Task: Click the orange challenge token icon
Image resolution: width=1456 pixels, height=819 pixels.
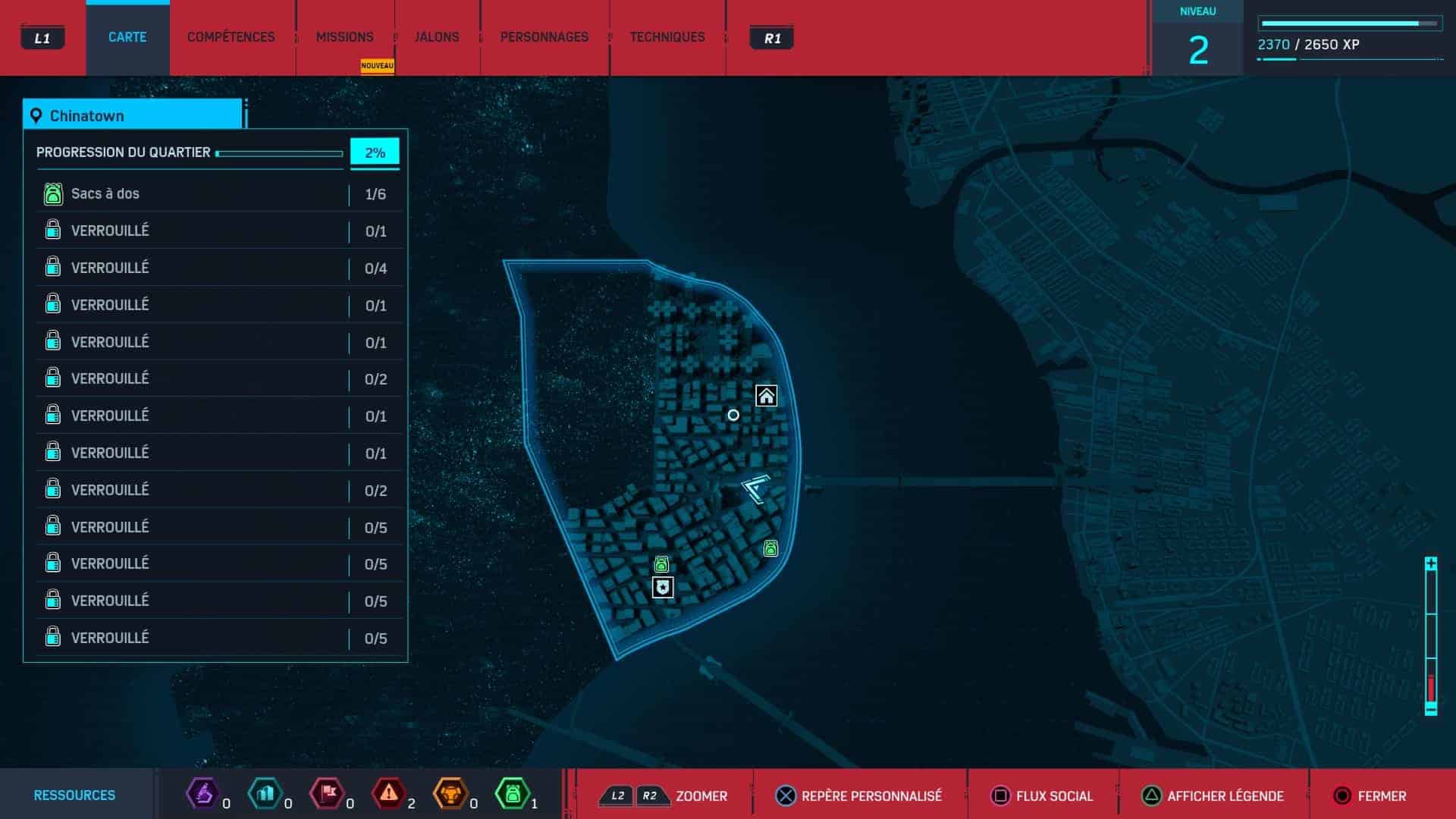Action: point(450,794)
